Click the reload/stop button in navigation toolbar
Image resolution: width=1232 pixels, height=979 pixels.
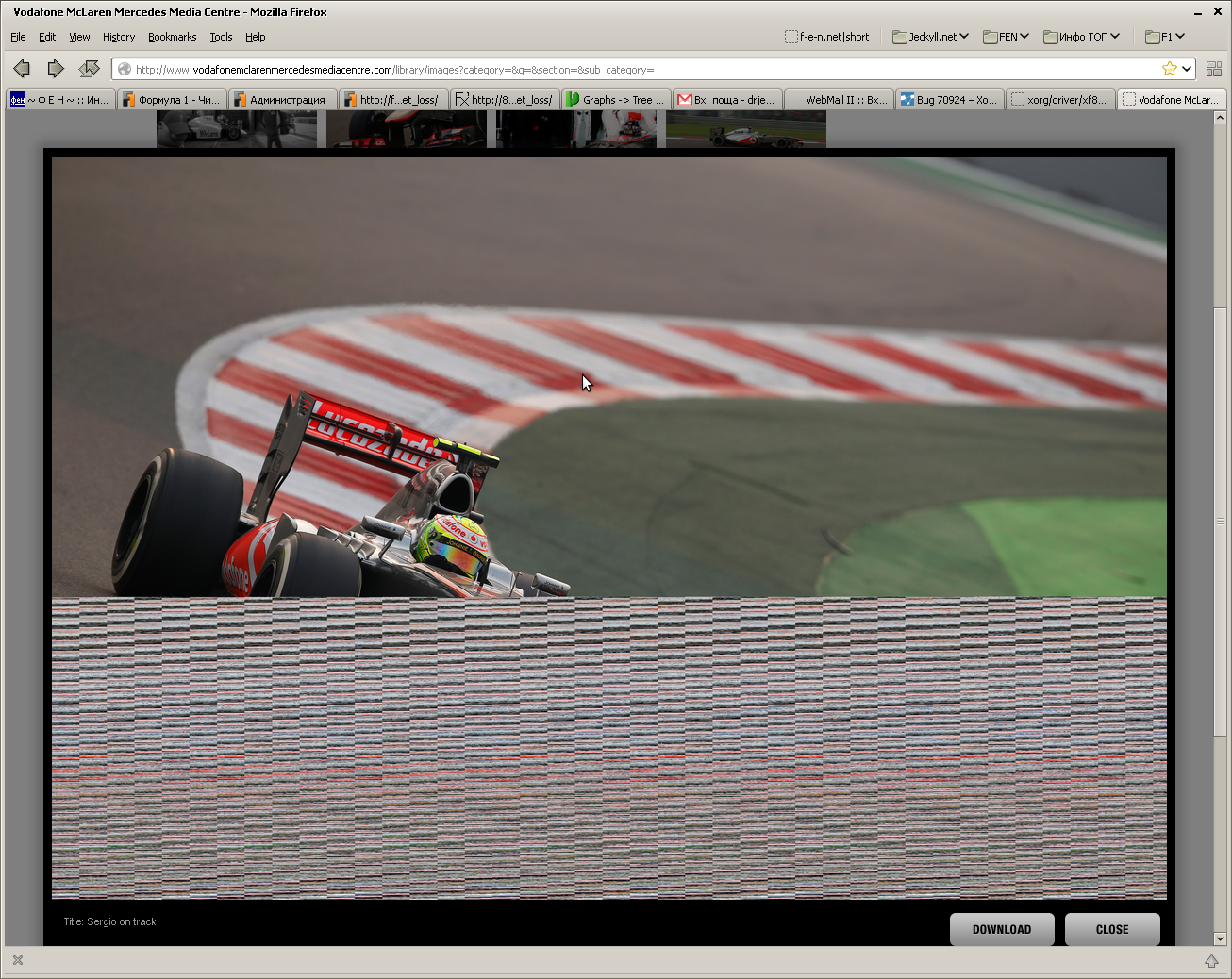[x=90, y=69]
